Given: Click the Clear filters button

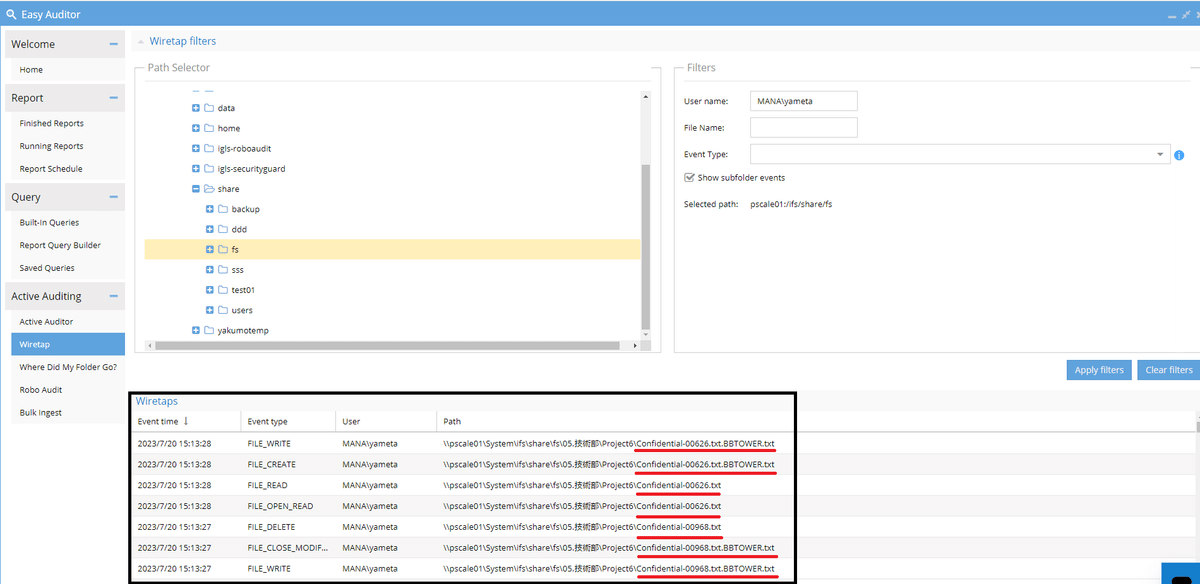Looking at the screenshot, I should (1168, 369).
